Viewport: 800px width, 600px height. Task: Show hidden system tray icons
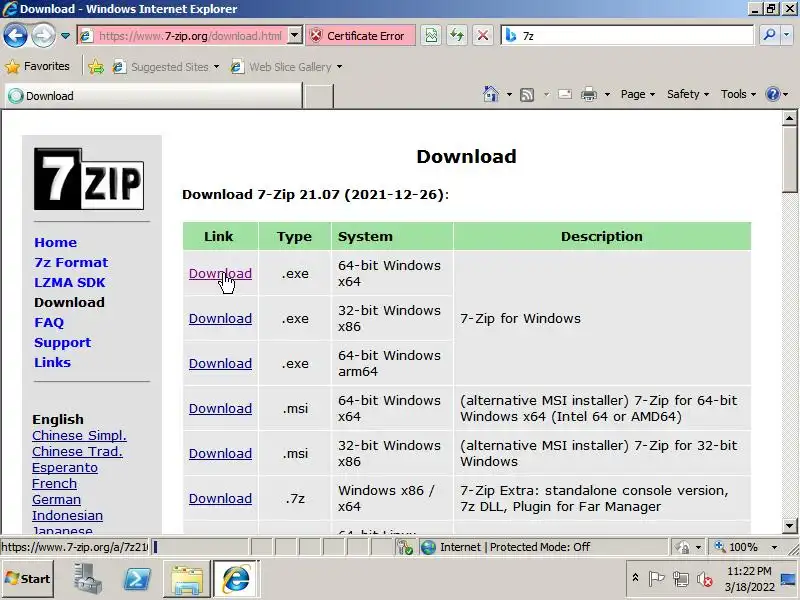click(x=635, y=578)
